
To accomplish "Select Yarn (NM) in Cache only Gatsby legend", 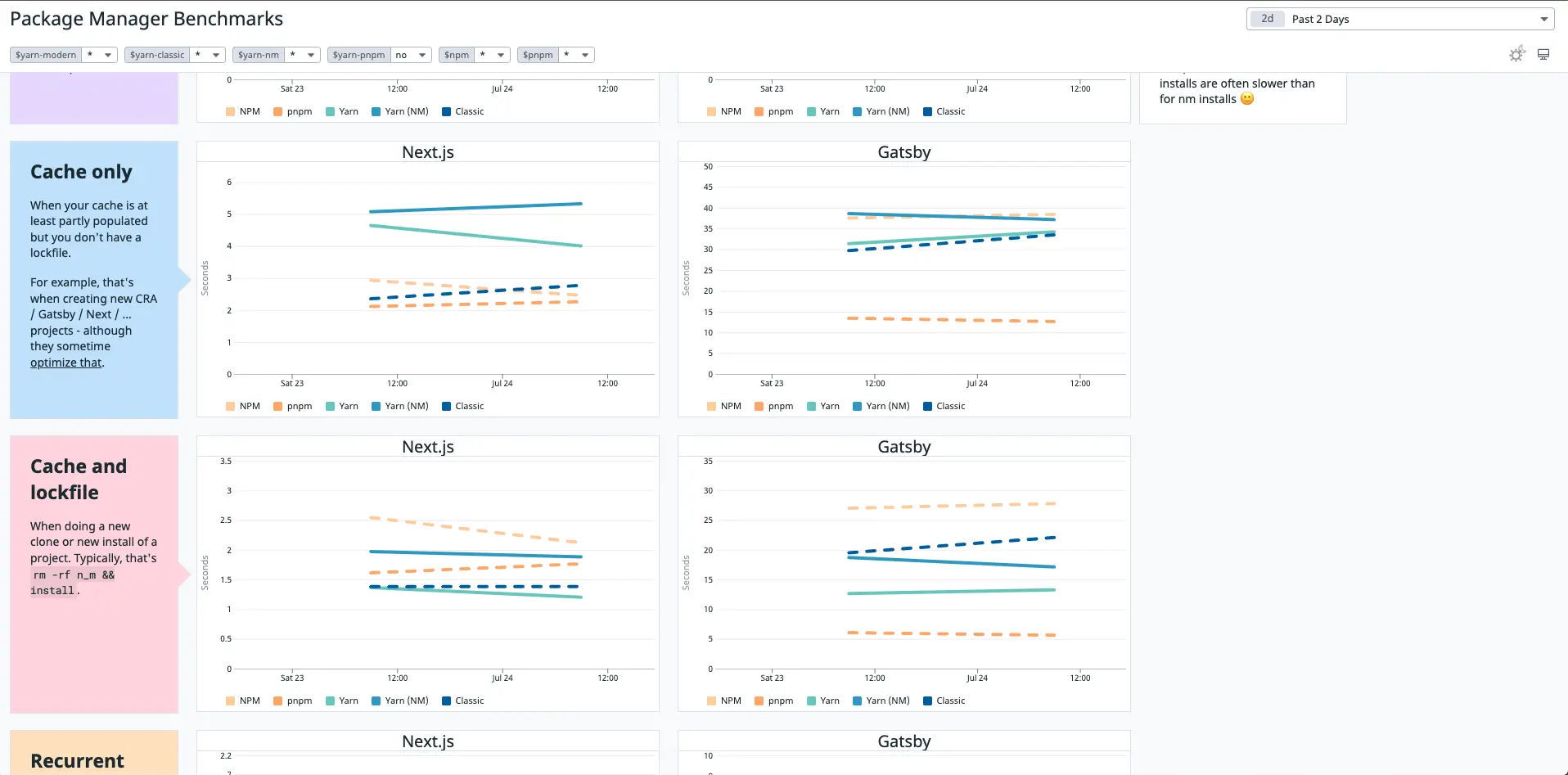I will (881, 406).
